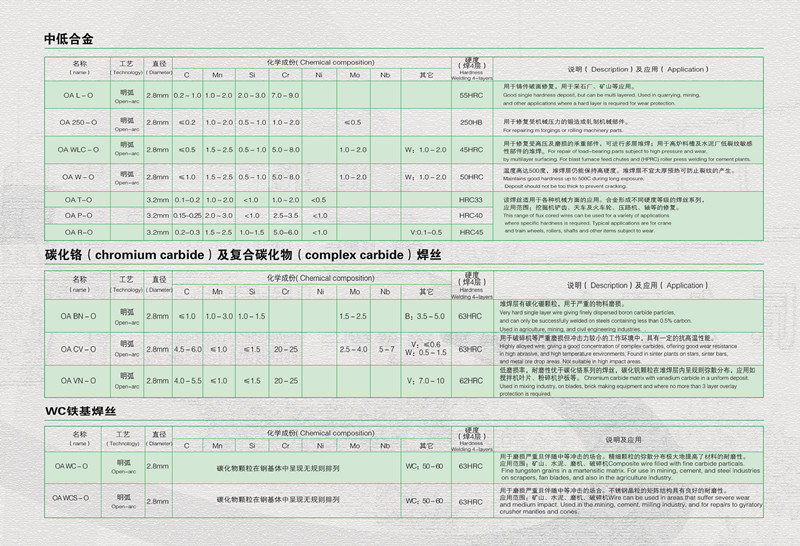The height and width of the screenshot is (546, 800).
Task: Select the HRC45 hardness value
Action: coord(470,232)
